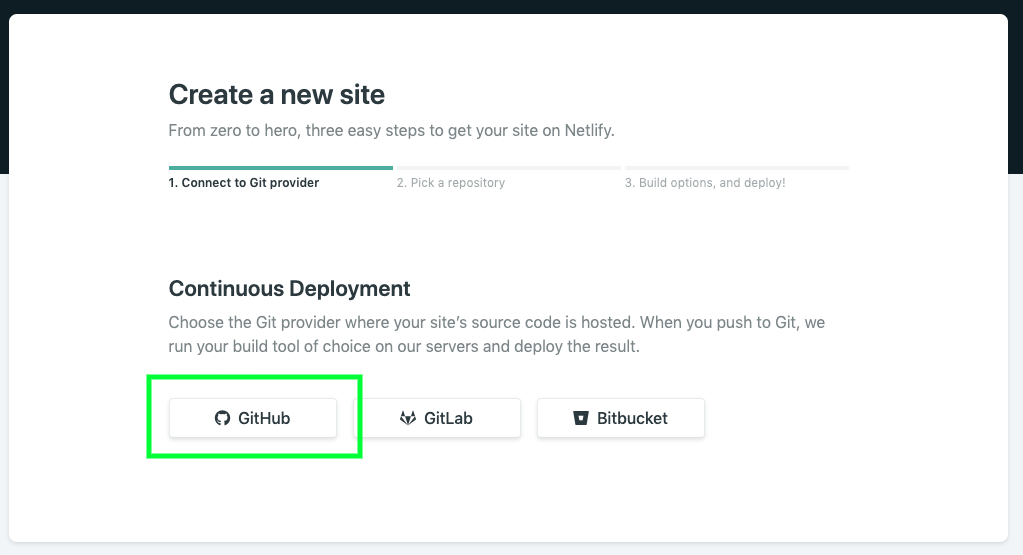Click the 'Create a new site' heading
The image size is (1023, 555).
coord(277,95)
